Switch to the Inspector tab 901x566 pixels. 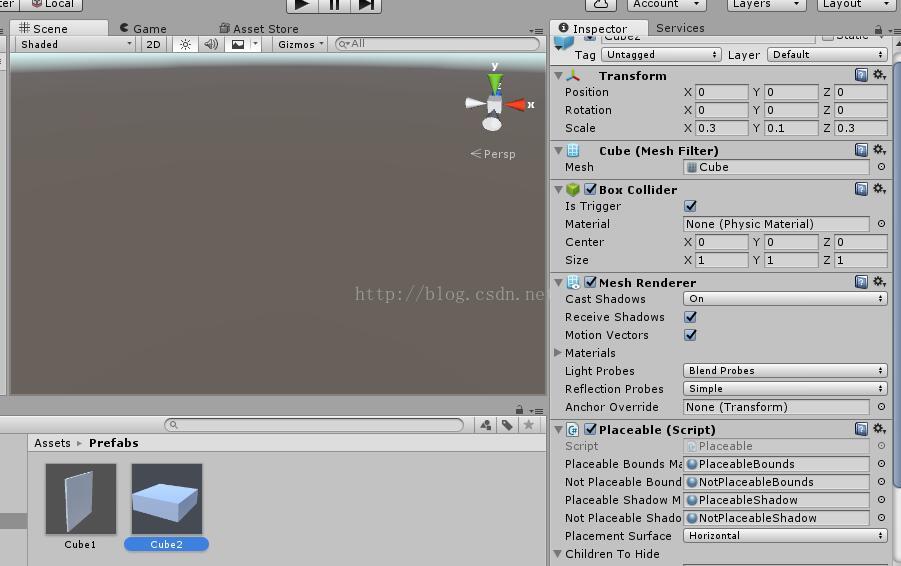tap(599, 28)
